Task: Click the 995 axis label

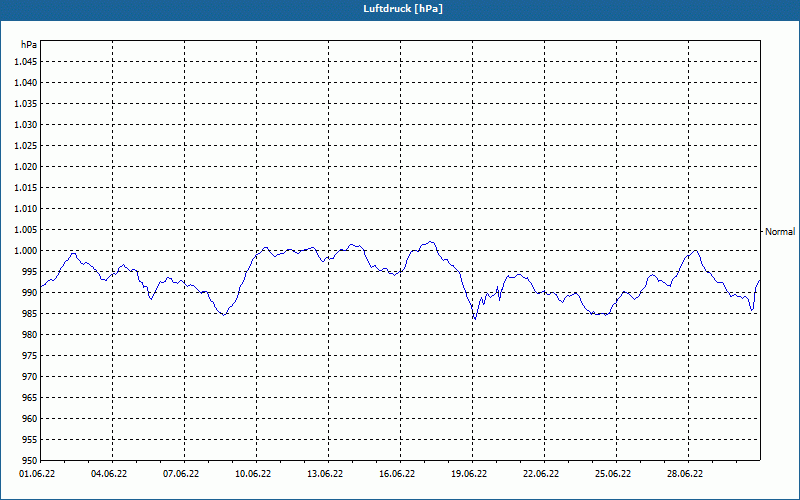Action: [29, 271]
